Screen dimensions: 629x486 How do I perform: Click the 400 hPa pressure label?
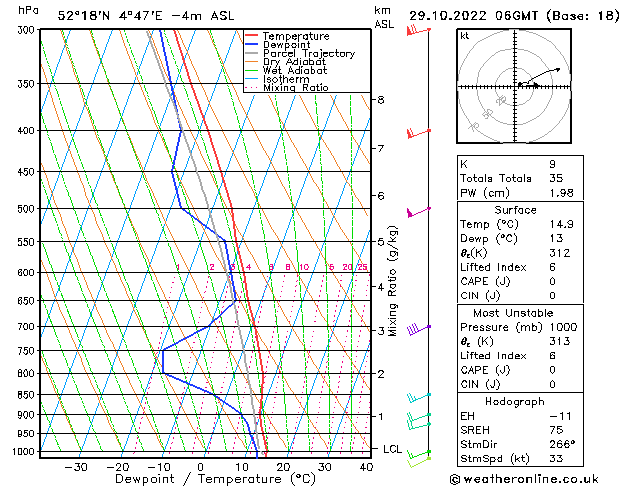(x=28, y=131)
